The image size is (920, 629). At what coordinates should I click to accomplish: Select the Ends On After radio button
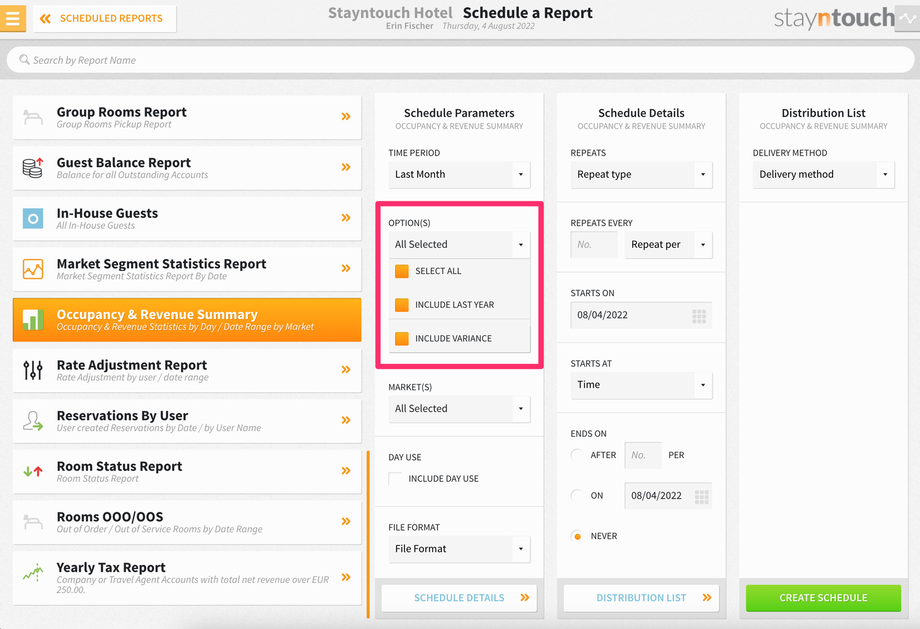click(577, 455)
